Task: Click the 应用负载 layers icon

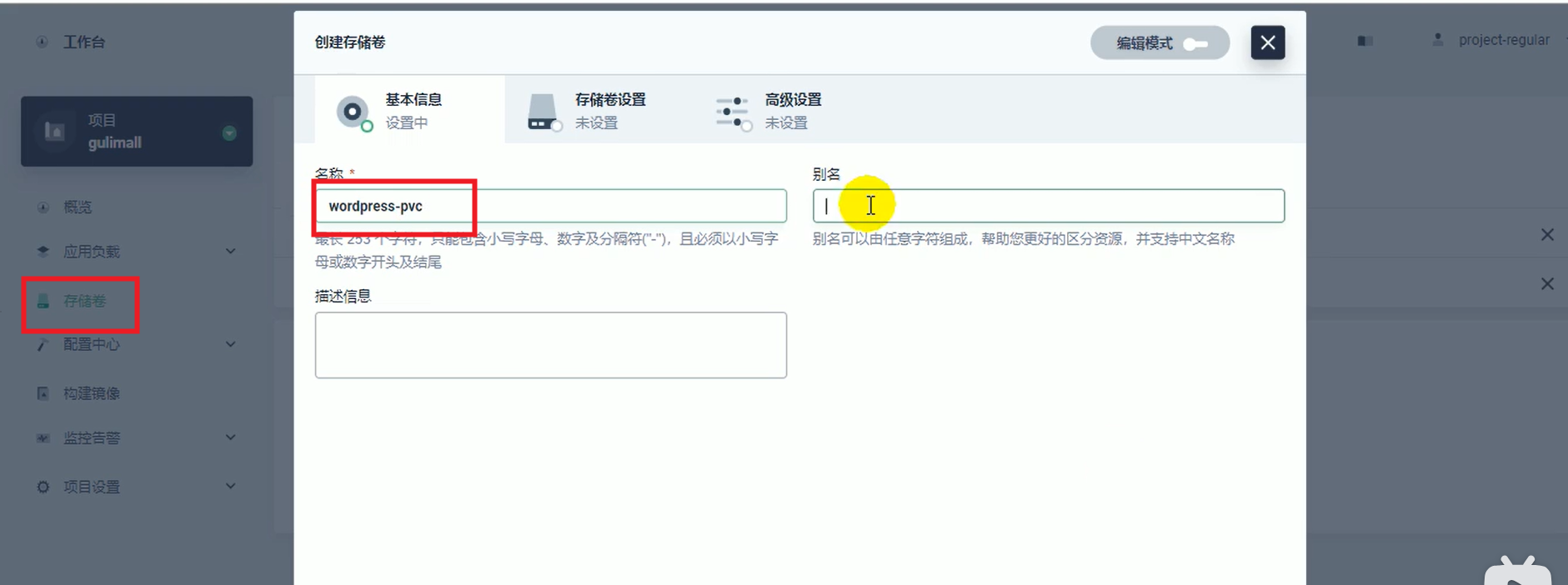Action: 43,251
